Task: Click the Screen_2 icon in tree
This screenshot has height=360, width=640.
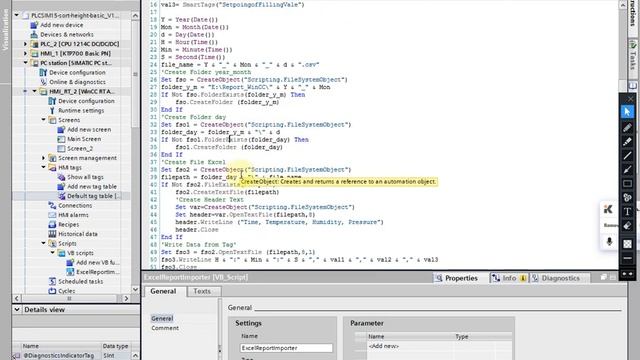Action: [61, 149]
